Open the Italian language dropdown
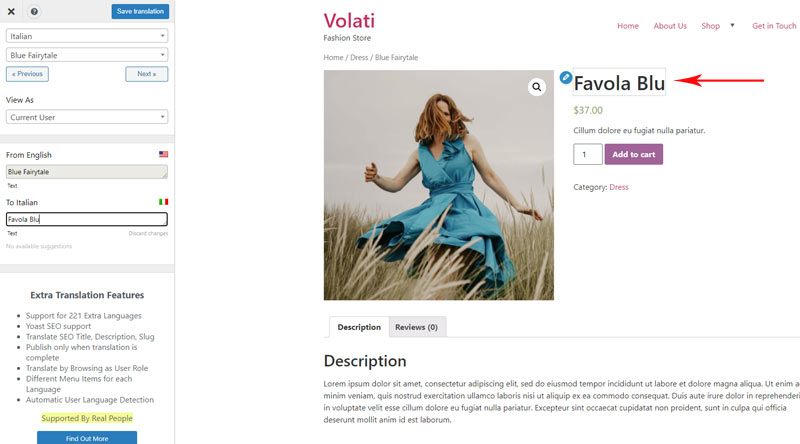The image size is (800, 444). 87,36
